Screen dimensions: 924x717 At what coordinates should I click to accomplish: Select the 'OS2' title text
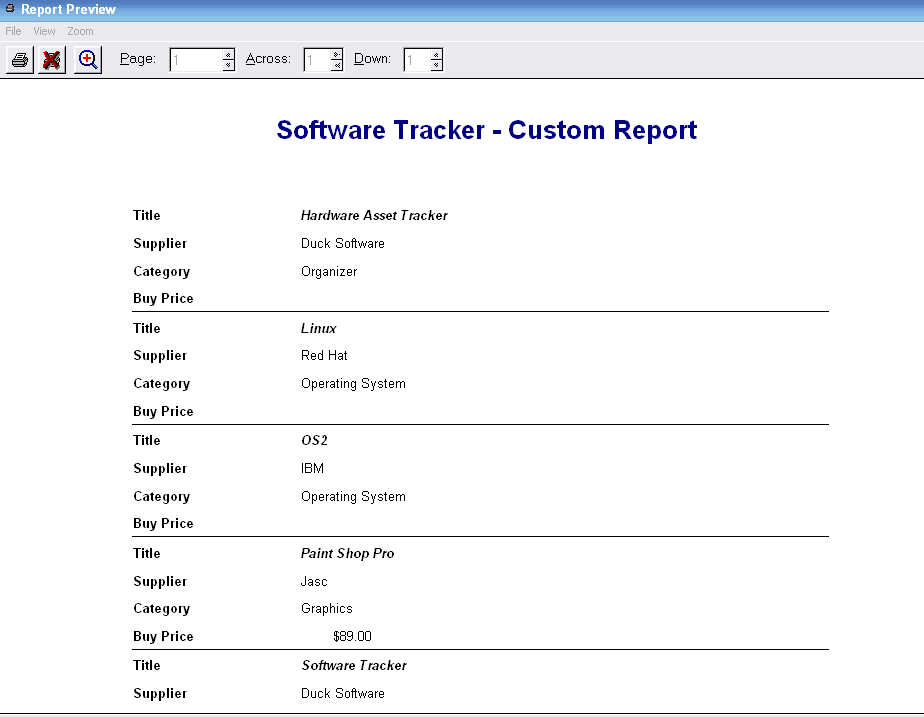click(x=314, y=441)
